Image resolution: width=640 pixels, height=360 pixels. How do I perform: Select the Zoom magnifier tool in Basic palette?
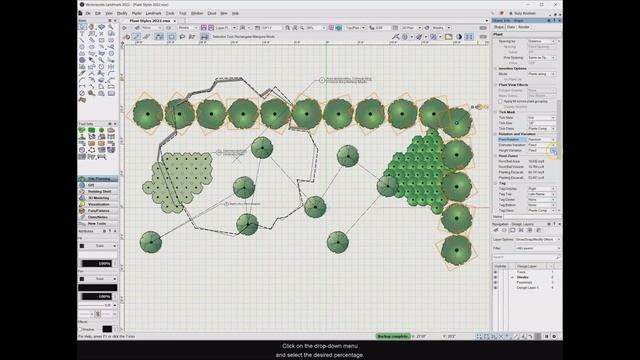(x=111, y=27)
